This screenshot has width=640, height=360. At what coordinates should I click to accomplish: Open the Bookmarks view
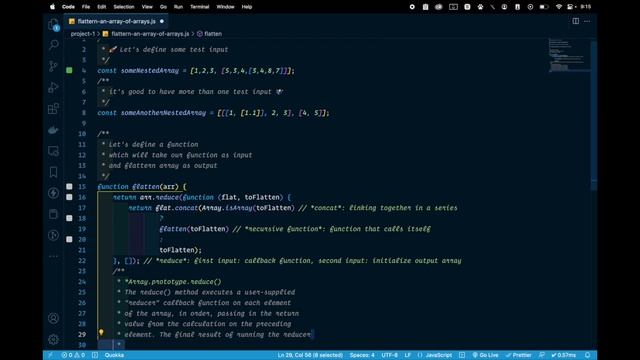(53, 172)
